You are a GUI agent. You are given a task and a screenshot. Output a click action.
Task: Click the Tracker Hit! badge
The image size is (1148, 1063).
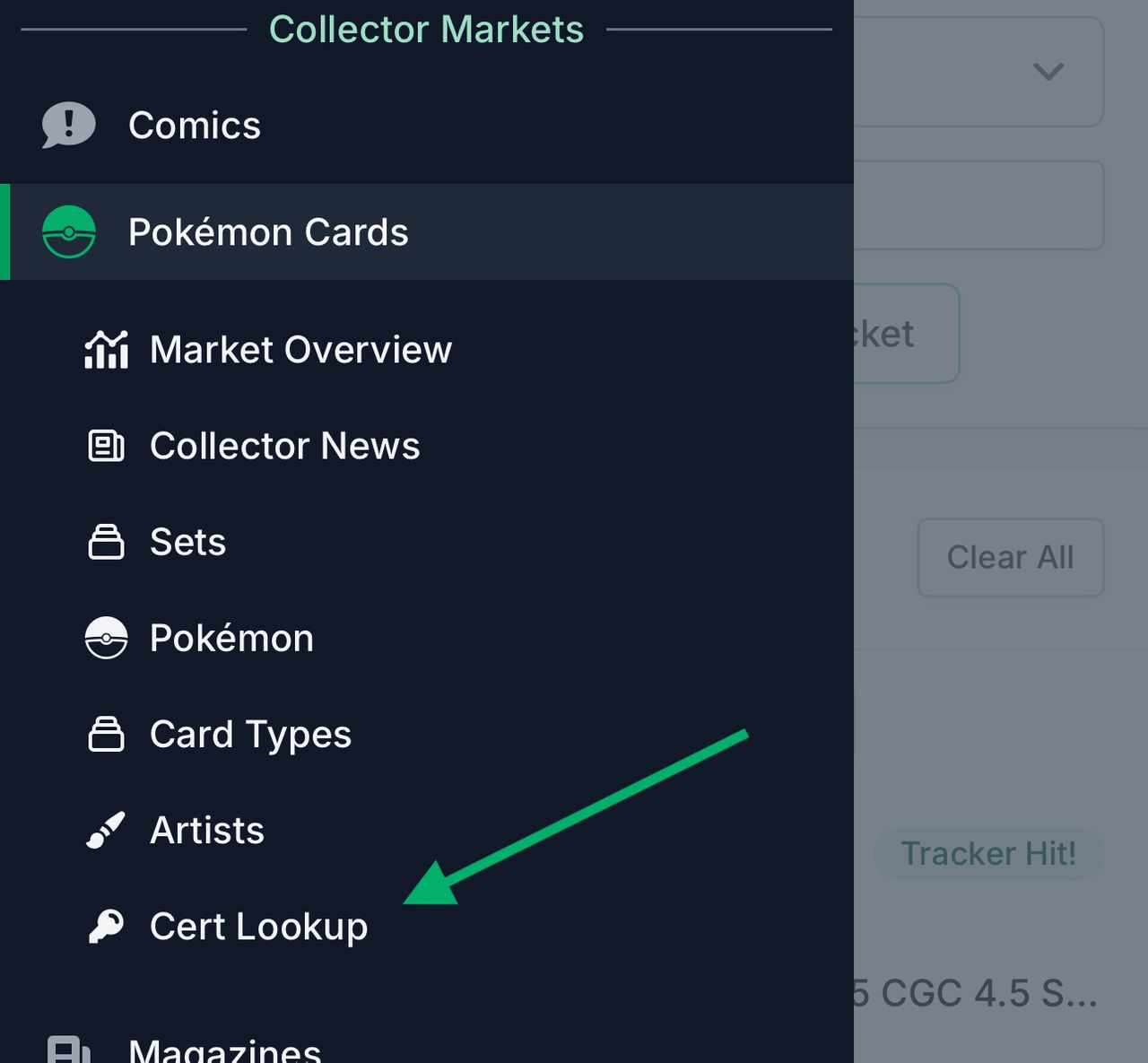(x=988, y=853)
